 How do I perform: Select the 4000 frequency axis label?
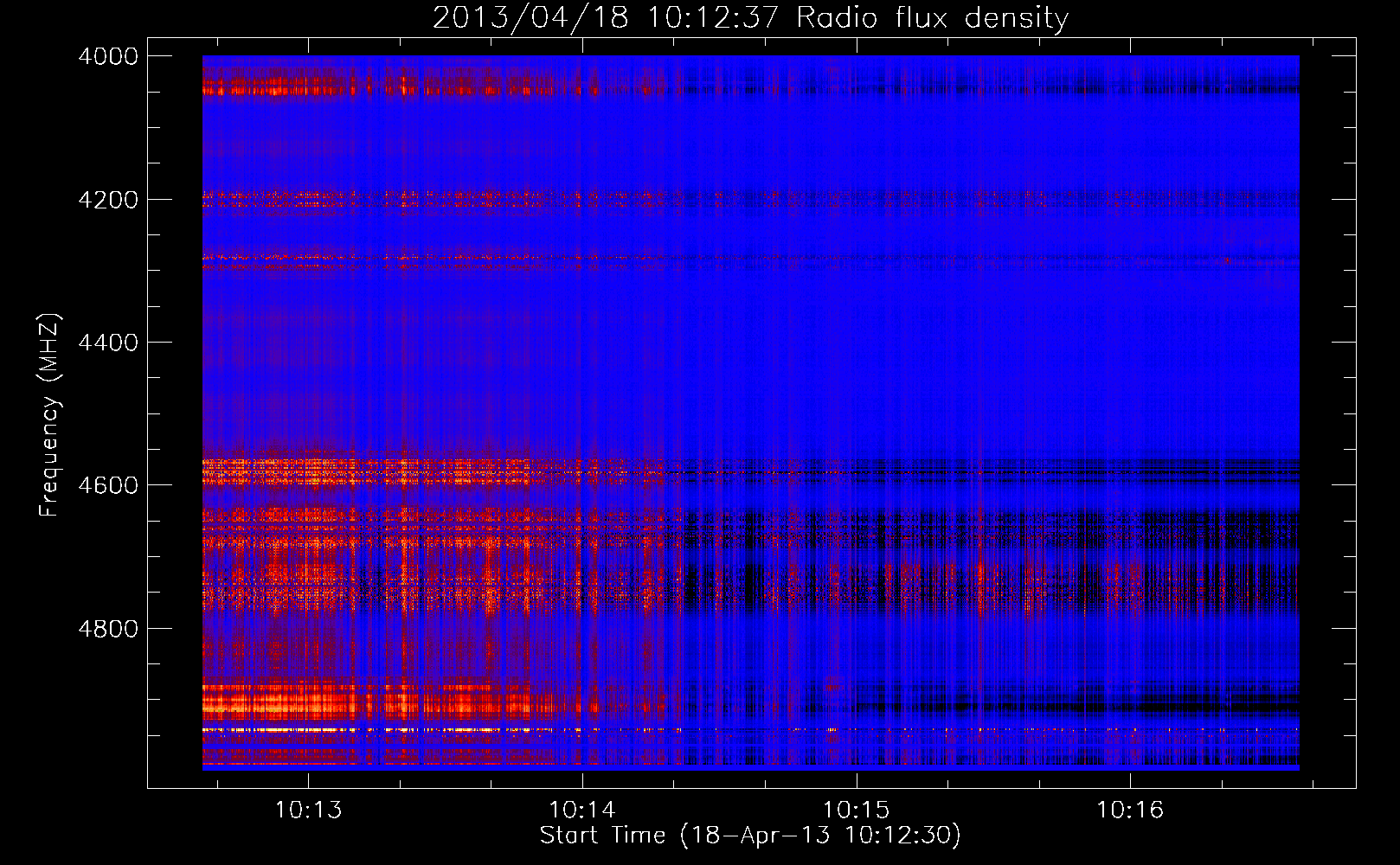click(108, 56)
